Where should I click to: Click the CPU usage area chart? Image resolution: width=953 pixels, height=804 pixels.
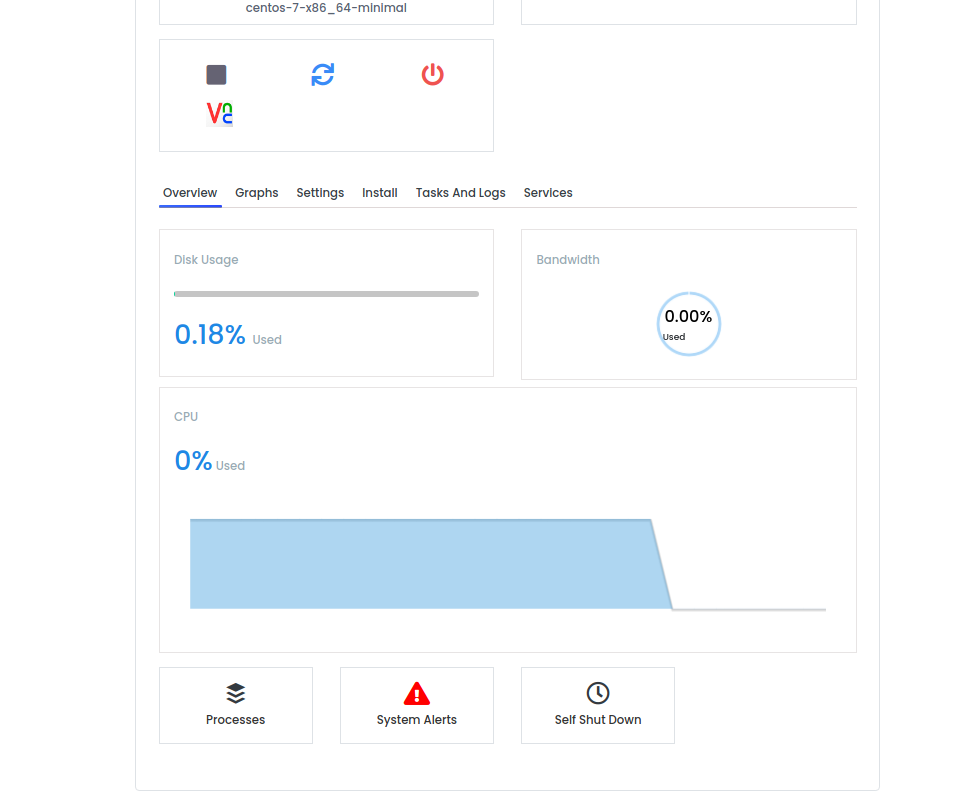508,564
